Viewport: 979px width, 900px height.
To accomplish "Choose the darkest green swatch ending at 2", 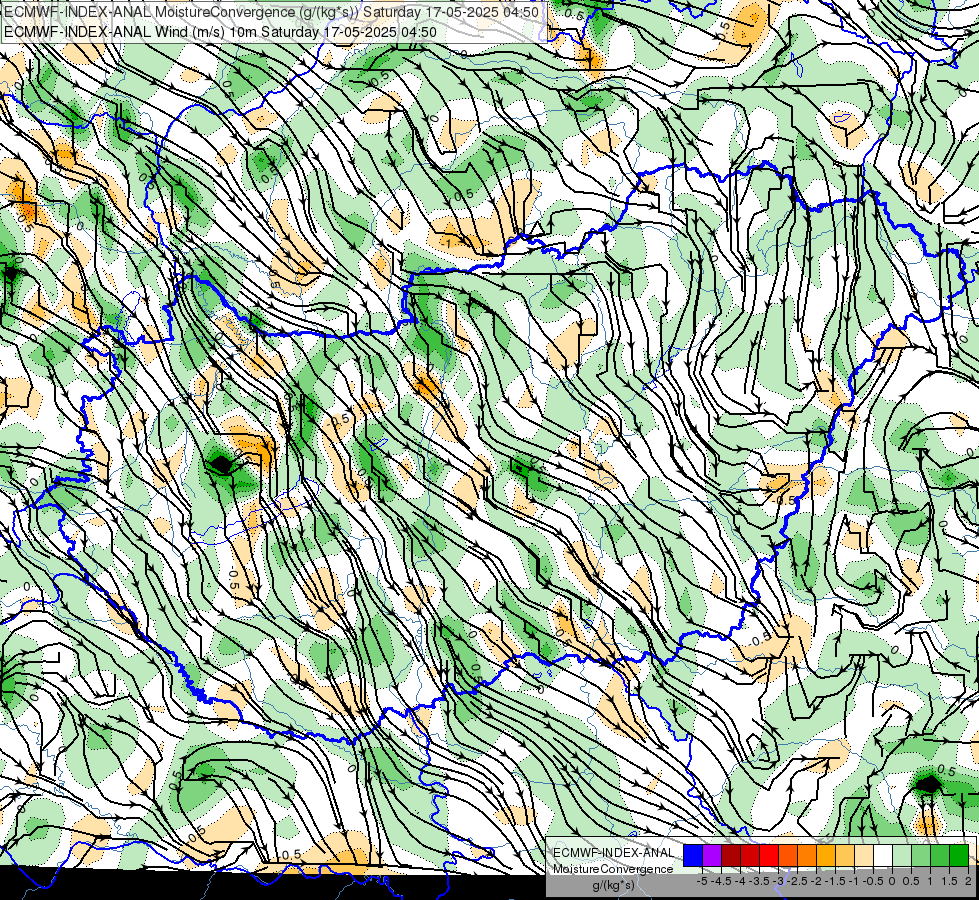I will point(959,855).
